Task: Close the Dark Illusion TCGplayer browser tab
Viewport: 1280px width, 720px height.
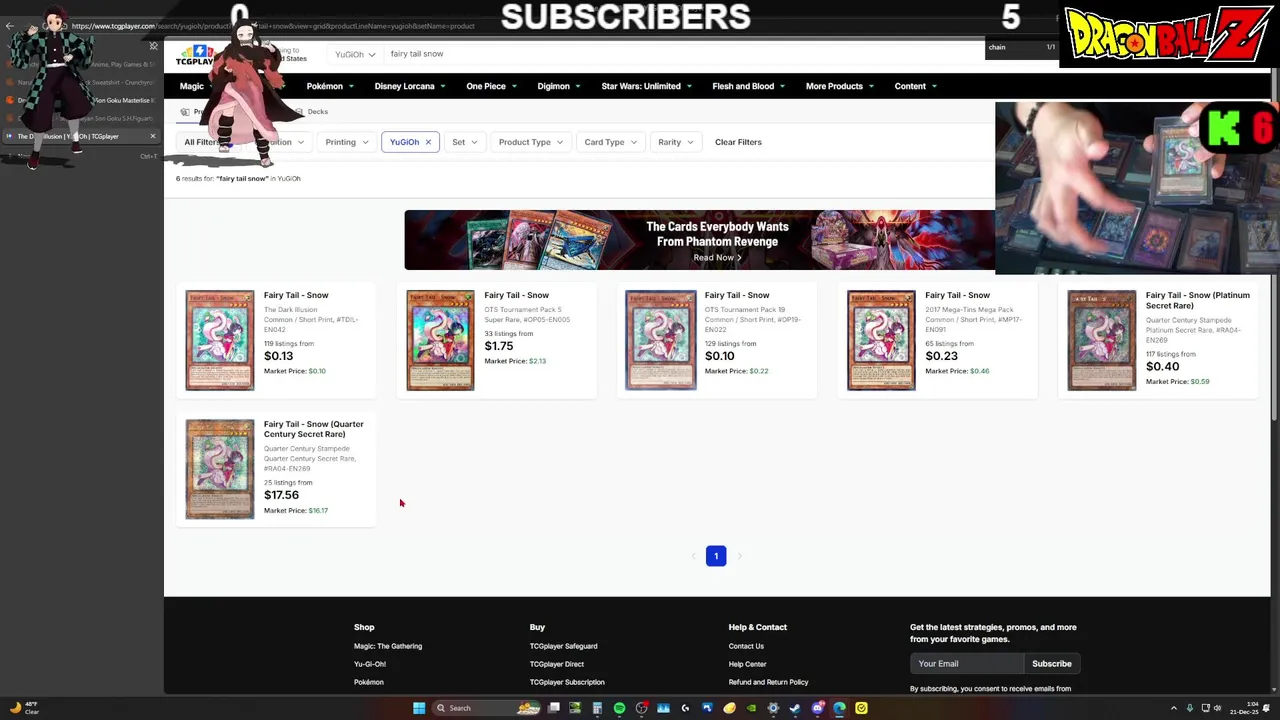Action: (x=153, y=136)
